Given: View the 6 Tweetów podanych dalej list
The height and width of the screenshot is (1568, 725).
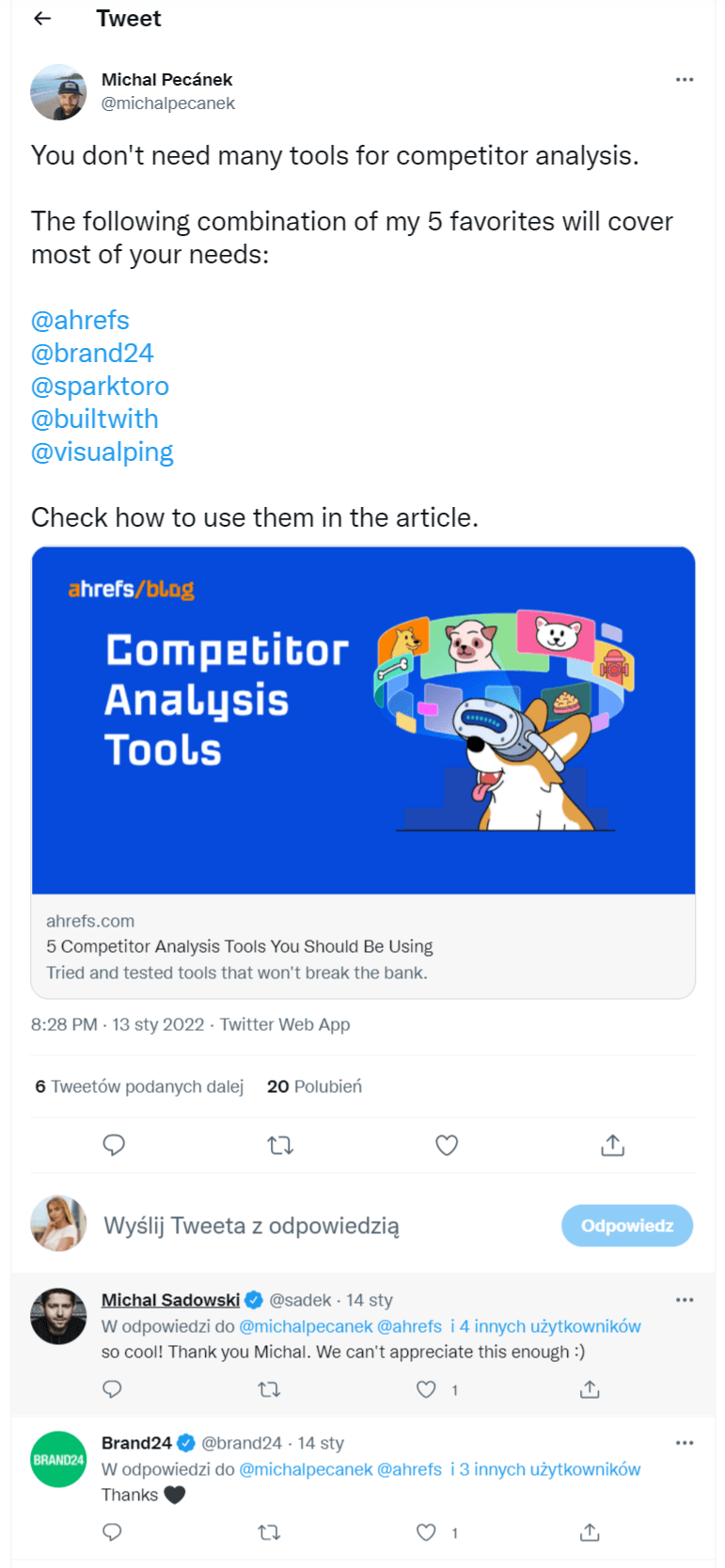Looking at the screenshot, I should tap(139, 1086).
